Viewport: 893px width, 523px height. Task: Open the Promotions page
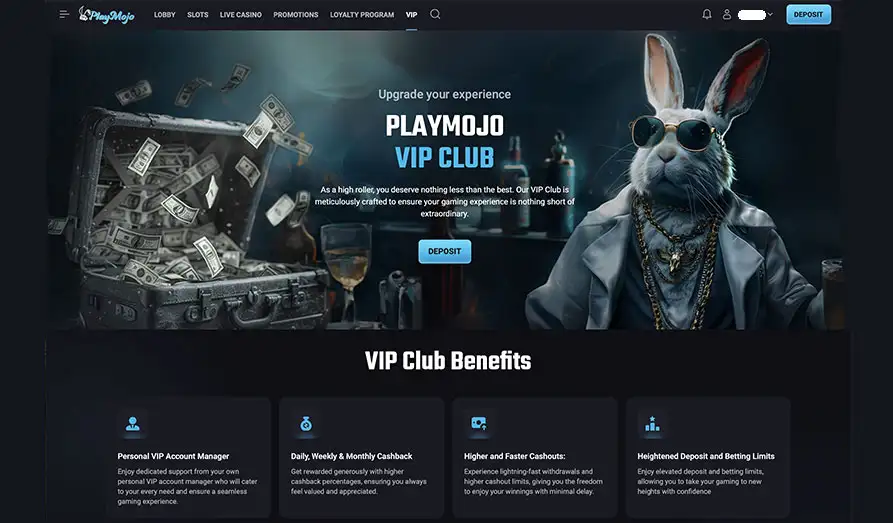click(296, 15)
